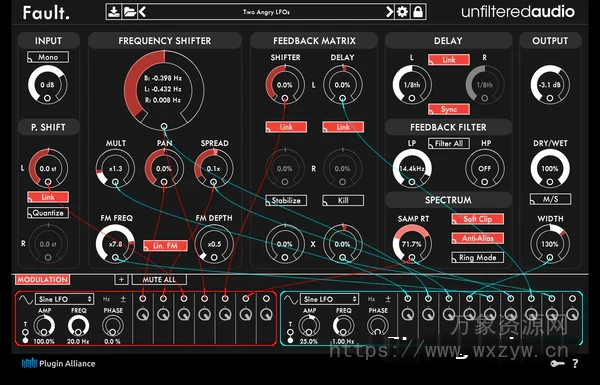The height and width of the screenshot is (385, 600).
Task: Click the WIDTH 130% knob
Action: point(550,244)
